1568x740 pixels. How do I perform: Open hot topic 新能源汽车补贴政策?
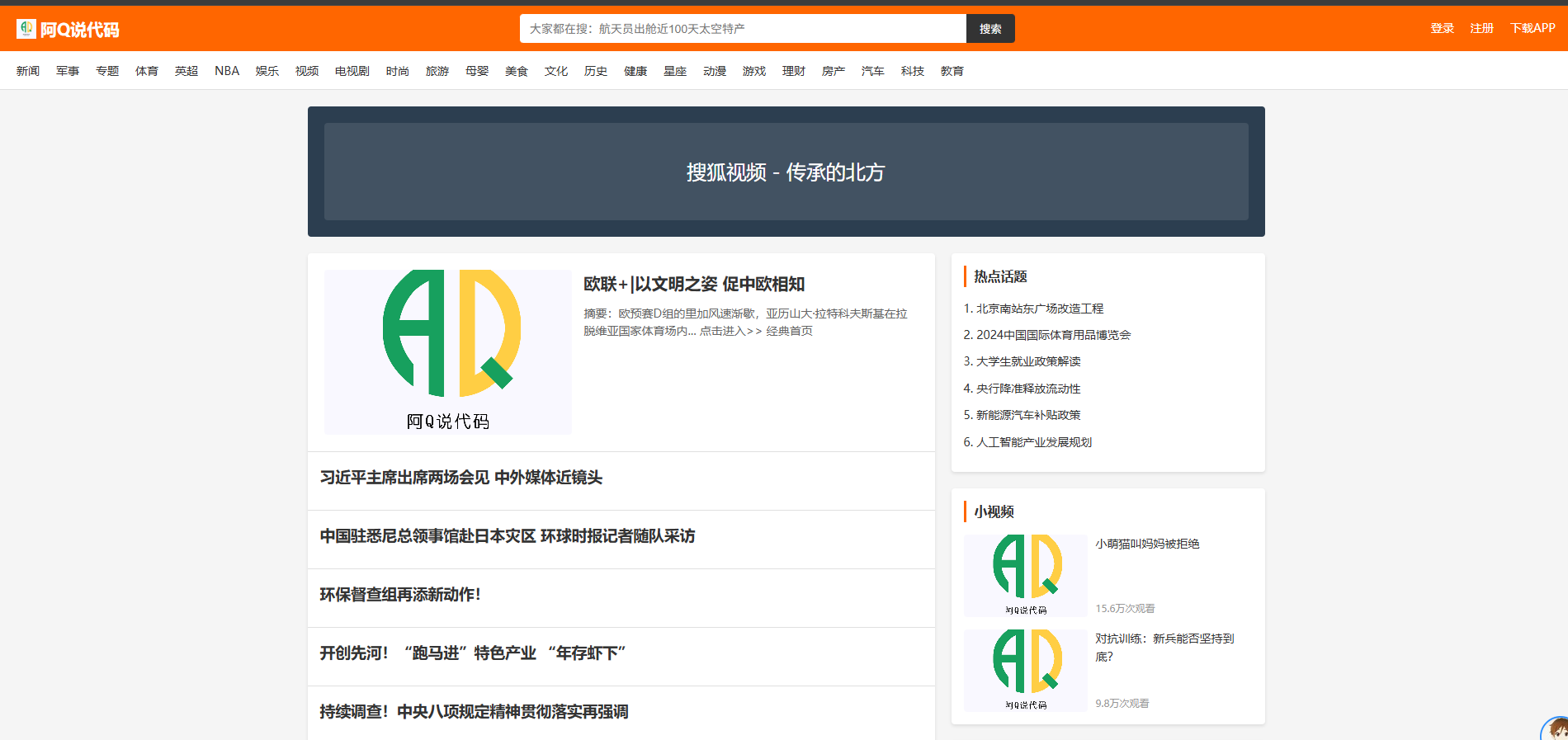[1022, 415]
